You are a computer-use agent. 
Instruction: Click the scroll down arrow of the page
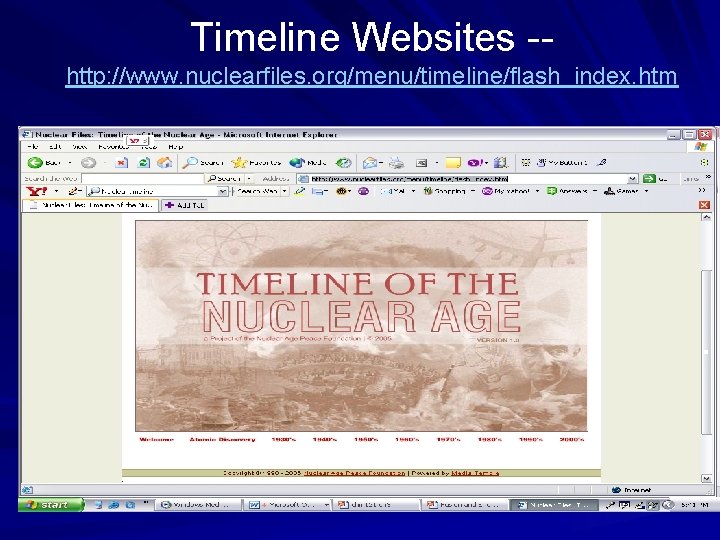coord(706,478)
